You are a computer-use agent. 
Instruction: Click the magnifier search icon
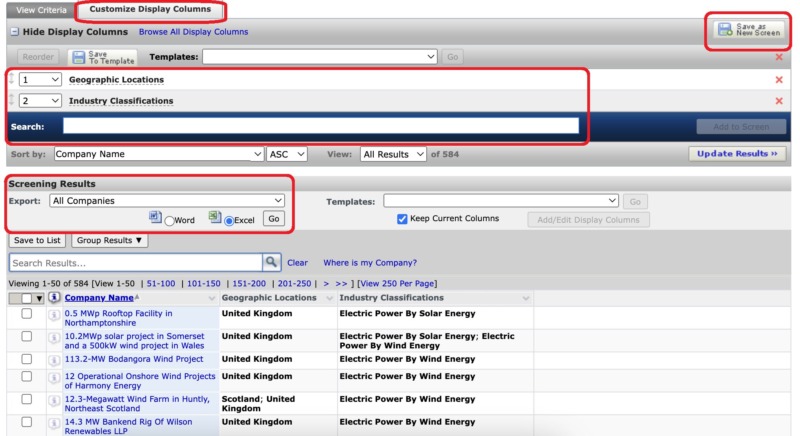pos(271,262)
